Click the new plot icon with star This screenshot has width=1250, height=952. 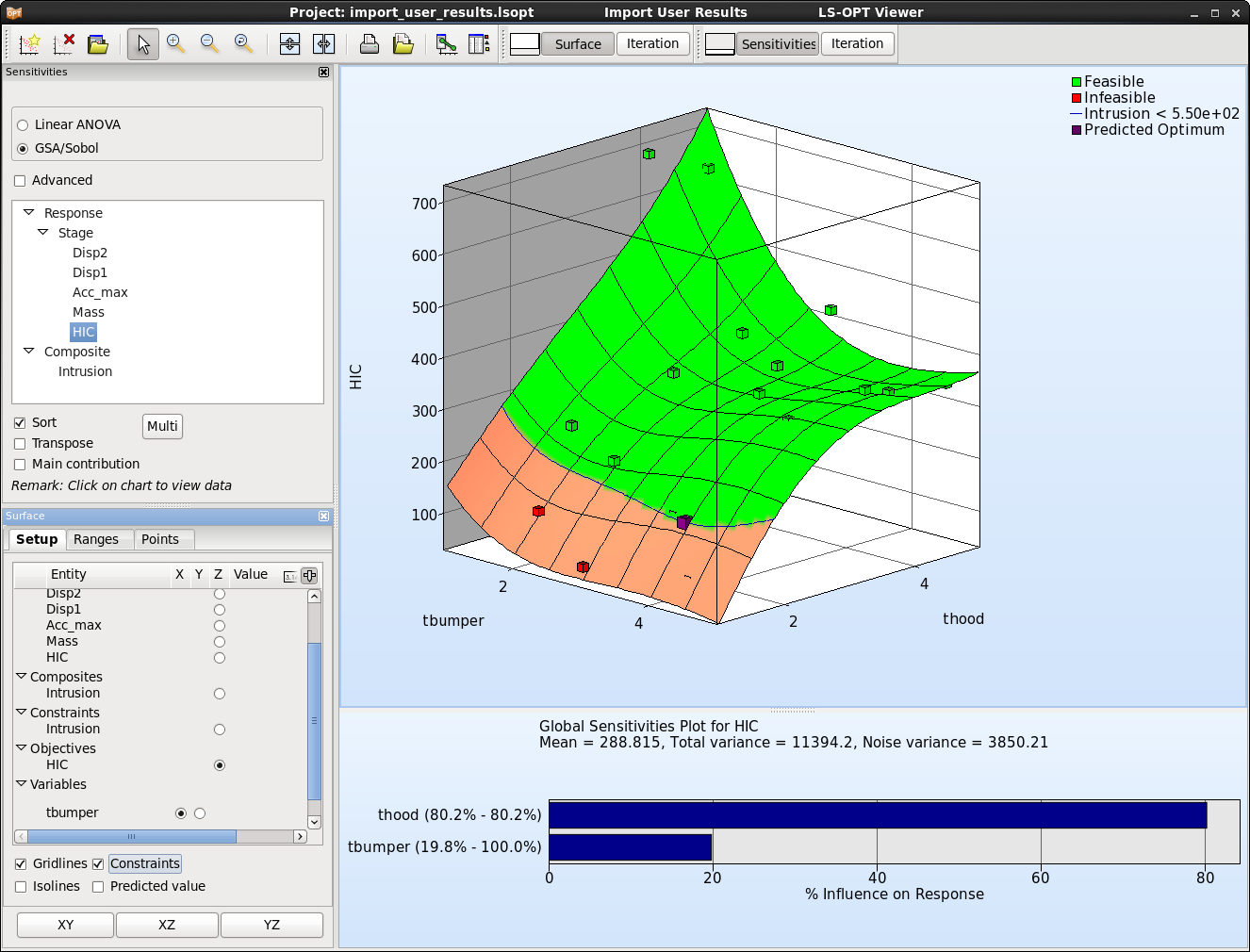click(30, 43)
